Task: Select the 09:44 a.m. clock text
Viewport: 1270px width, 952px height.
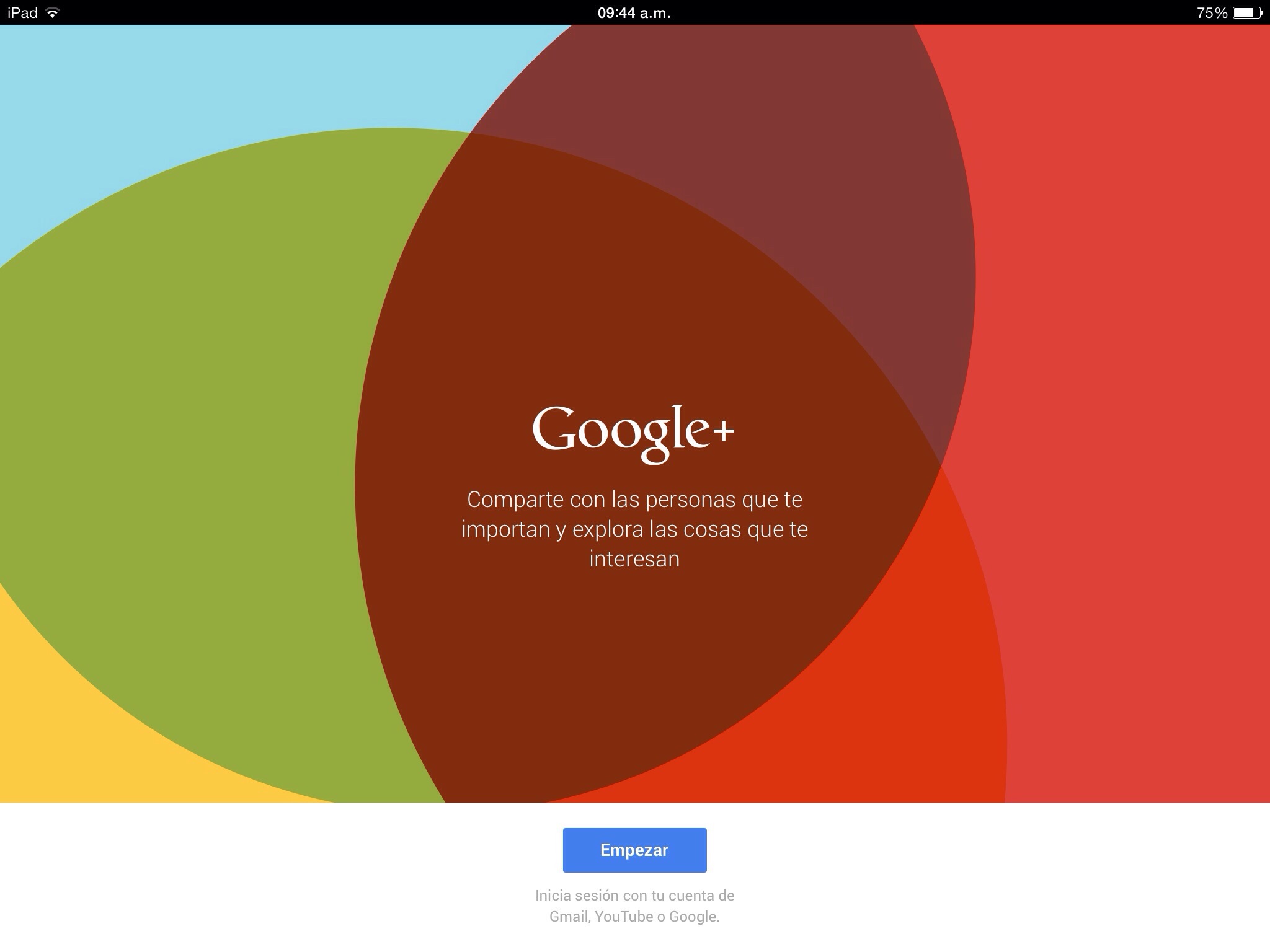Action: point(634,13)
